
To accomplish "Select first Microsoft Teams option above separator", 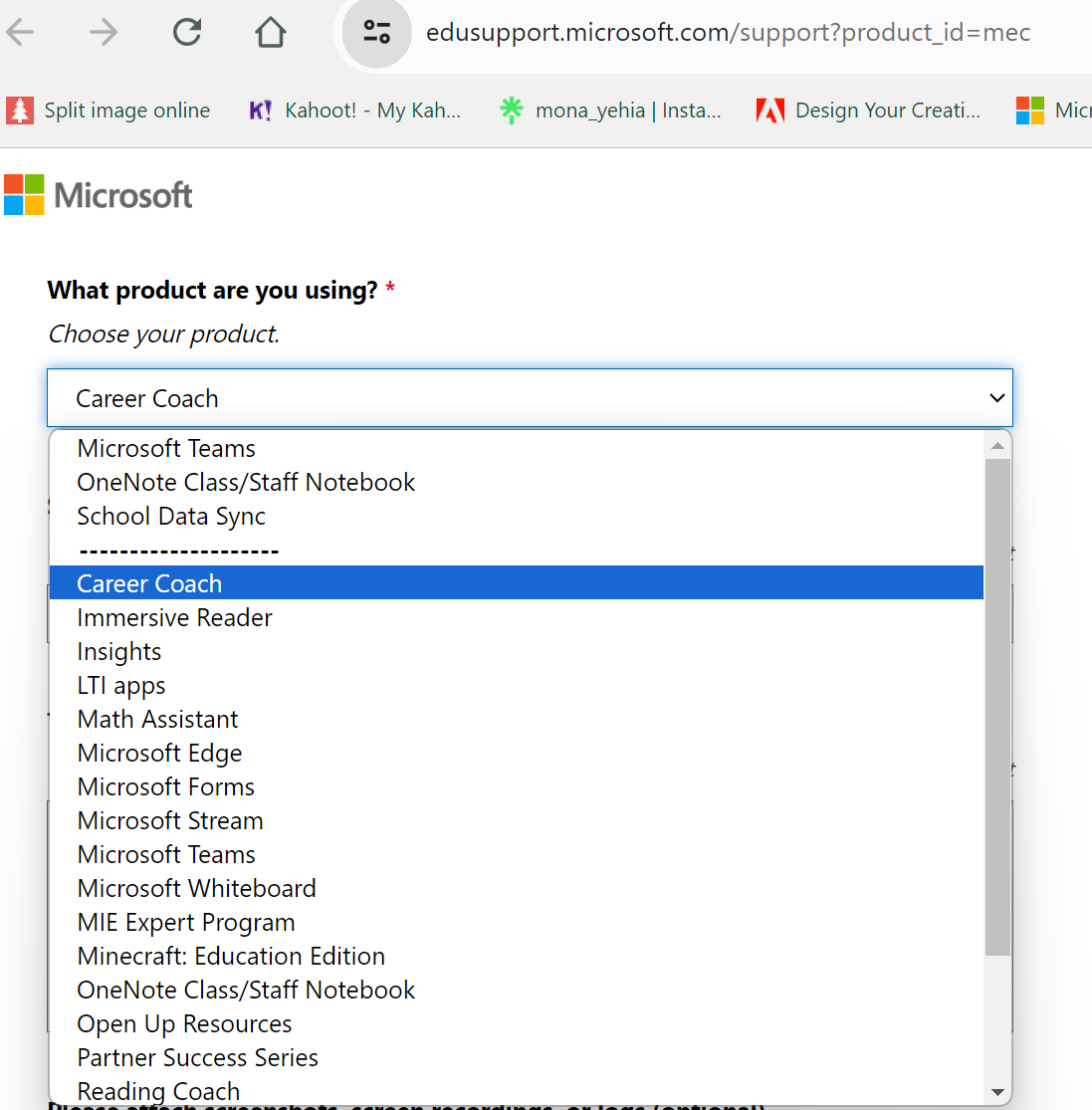I will click(517, 448).
